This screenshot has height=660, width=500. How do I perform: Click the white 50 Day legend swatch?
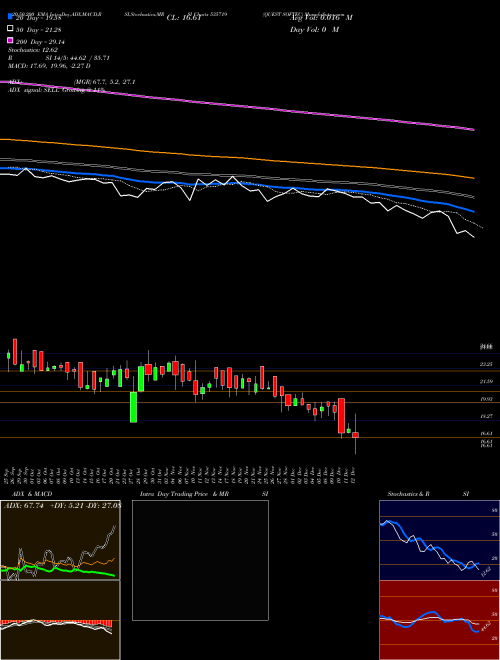pyautogui.click(x=10, y=29)
